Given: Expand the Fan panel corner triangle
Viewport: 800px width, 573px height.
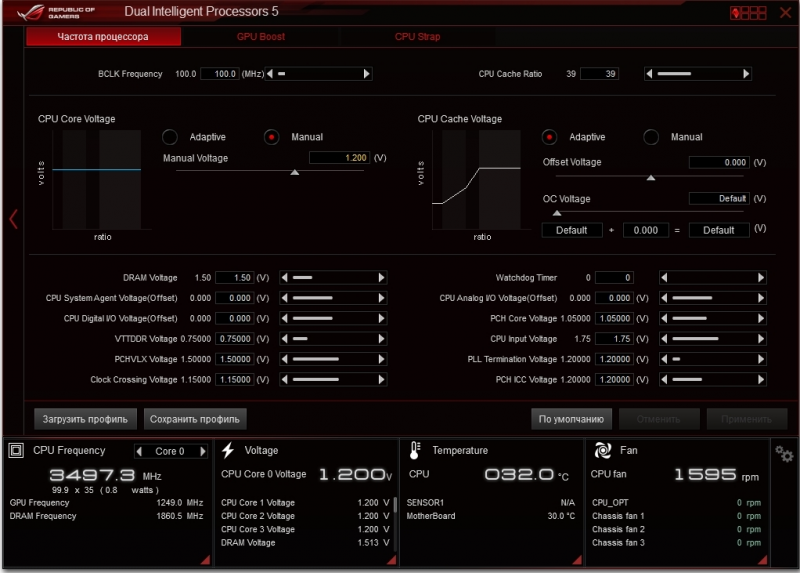Looking at the screenshot, I should 763,560.
